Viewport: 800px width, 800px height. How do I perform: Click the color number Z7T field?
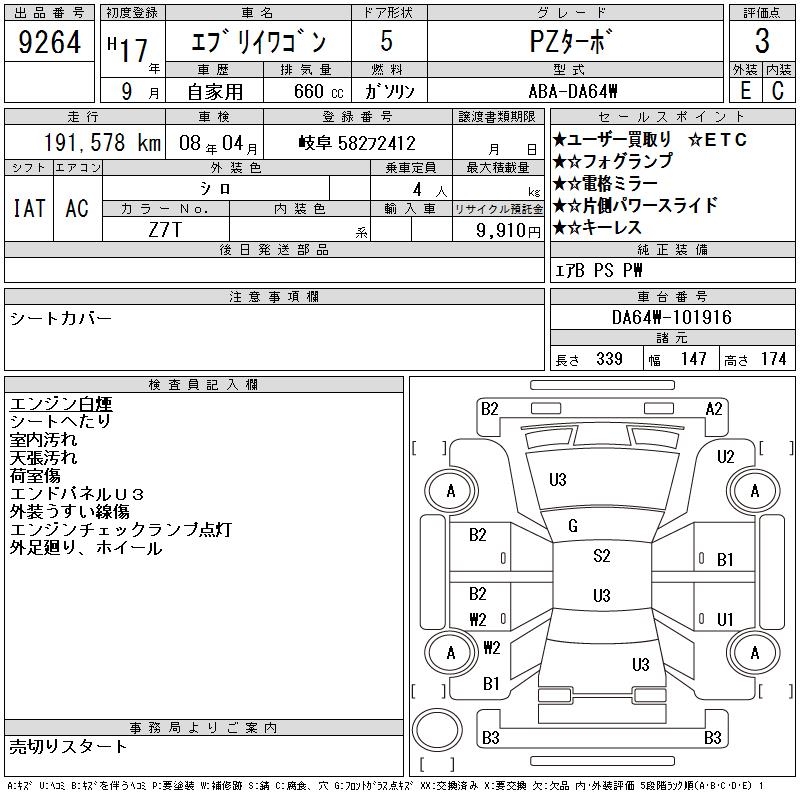165,229
